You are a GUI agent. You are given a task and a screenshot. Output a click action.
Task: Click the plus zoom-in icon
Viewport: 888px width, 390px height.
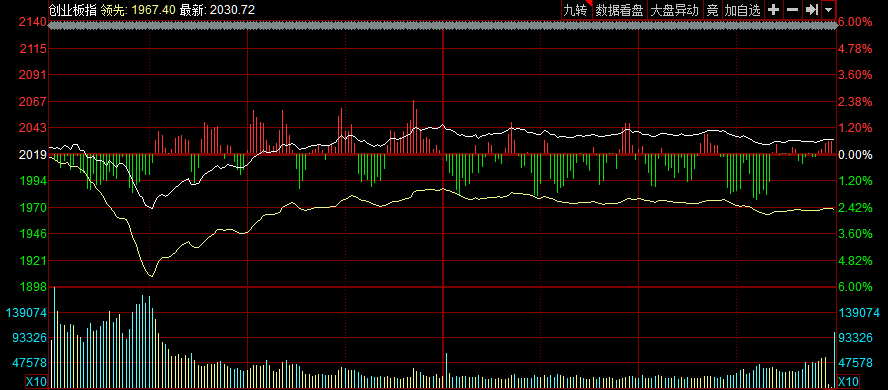[x=773, y=10]
